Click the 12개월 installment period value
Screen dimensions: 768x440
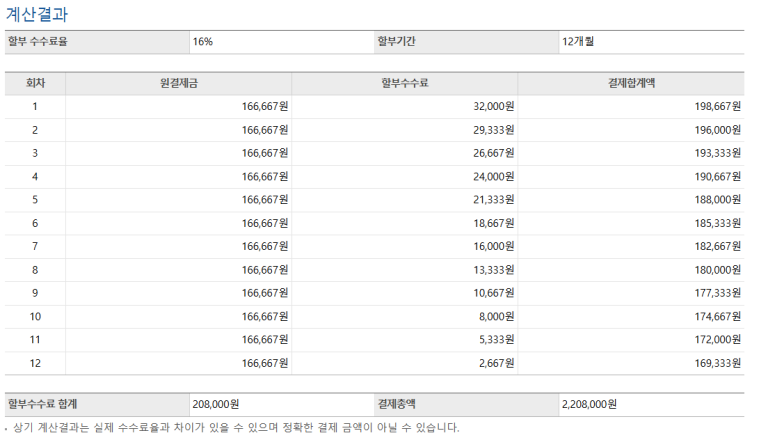coord(579,42)
